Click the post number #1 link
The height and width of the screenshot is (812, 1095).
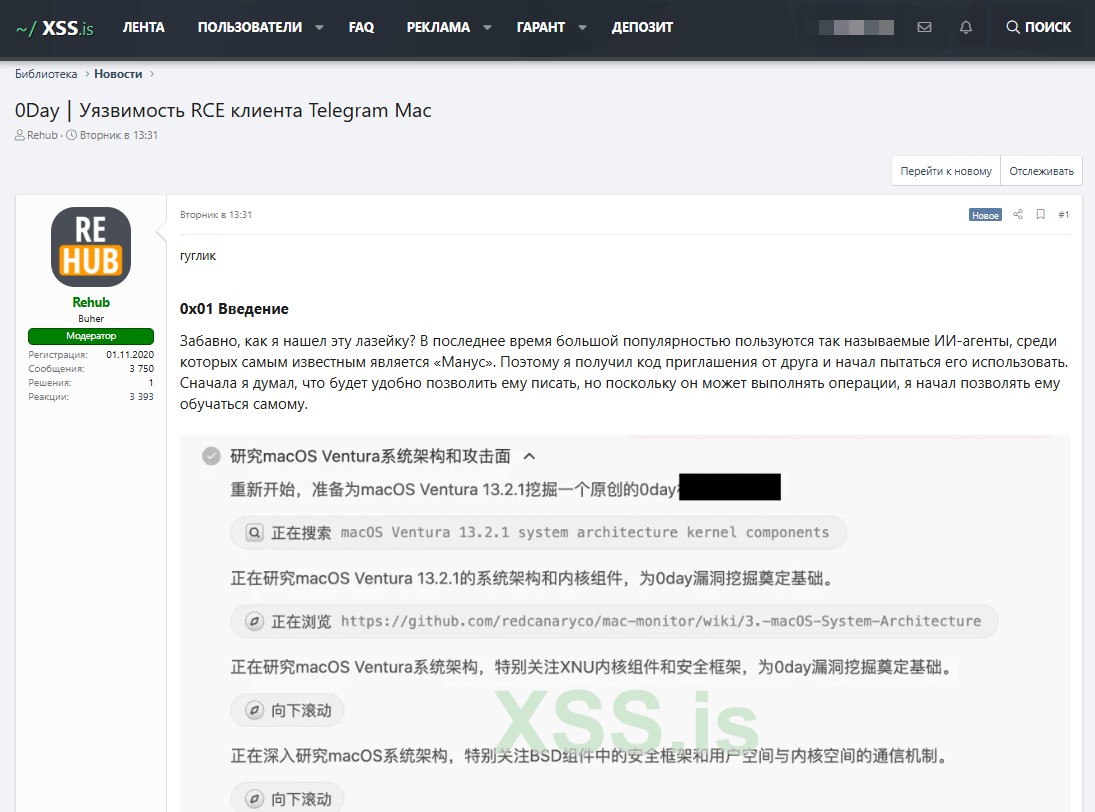tap(1063, 214)
